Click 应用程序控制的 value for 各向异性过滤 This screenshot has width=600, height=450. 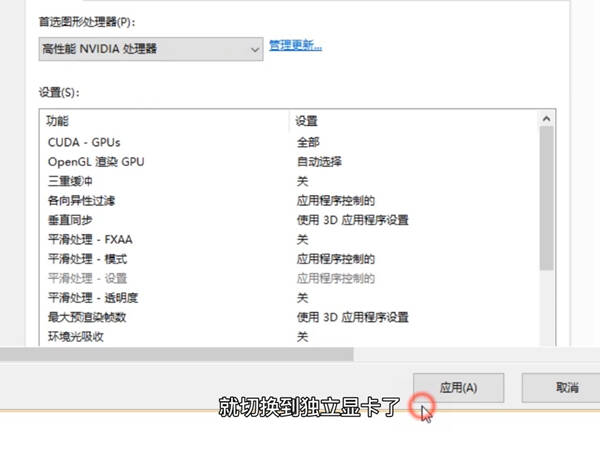click(x=336, y=201)
